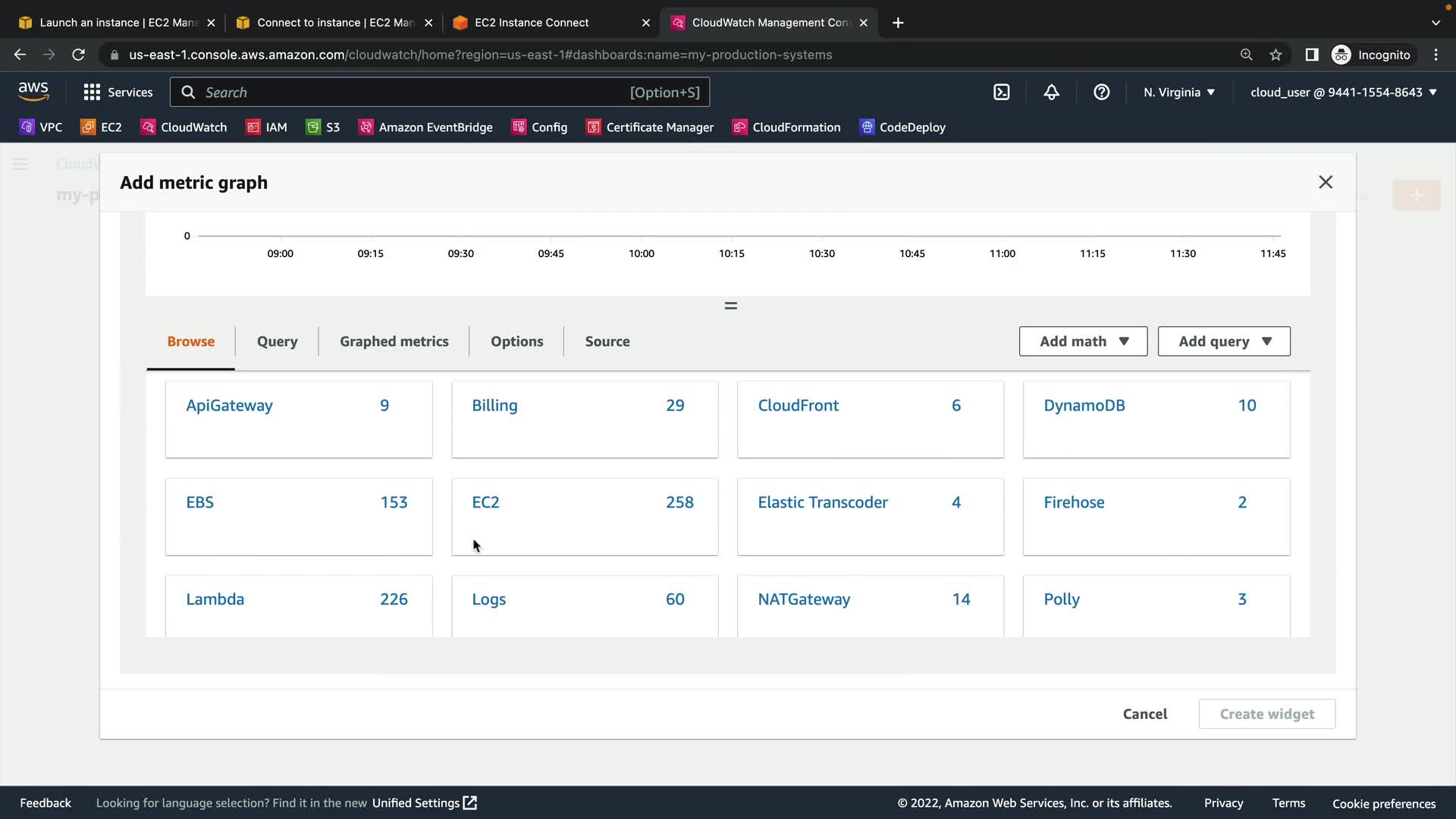Open the N. Virginia region selector
This screenshot has width=1456, height=819.
pyautogui.click(x=1178, y=93)
